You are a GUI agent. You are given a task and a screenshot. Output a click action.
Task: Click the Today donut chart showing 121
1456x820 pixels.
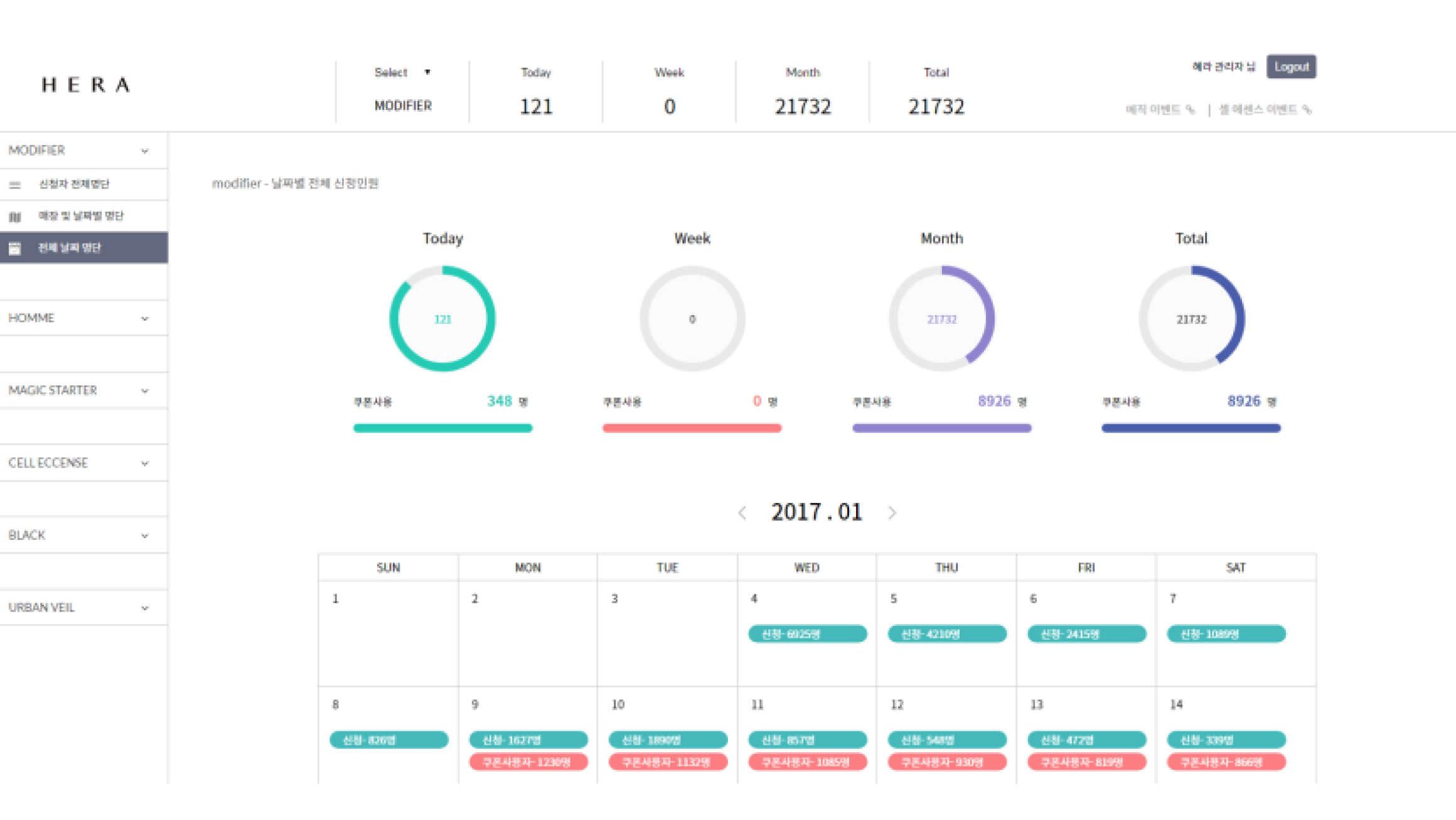pyautogui.click(x=442, y=318)
